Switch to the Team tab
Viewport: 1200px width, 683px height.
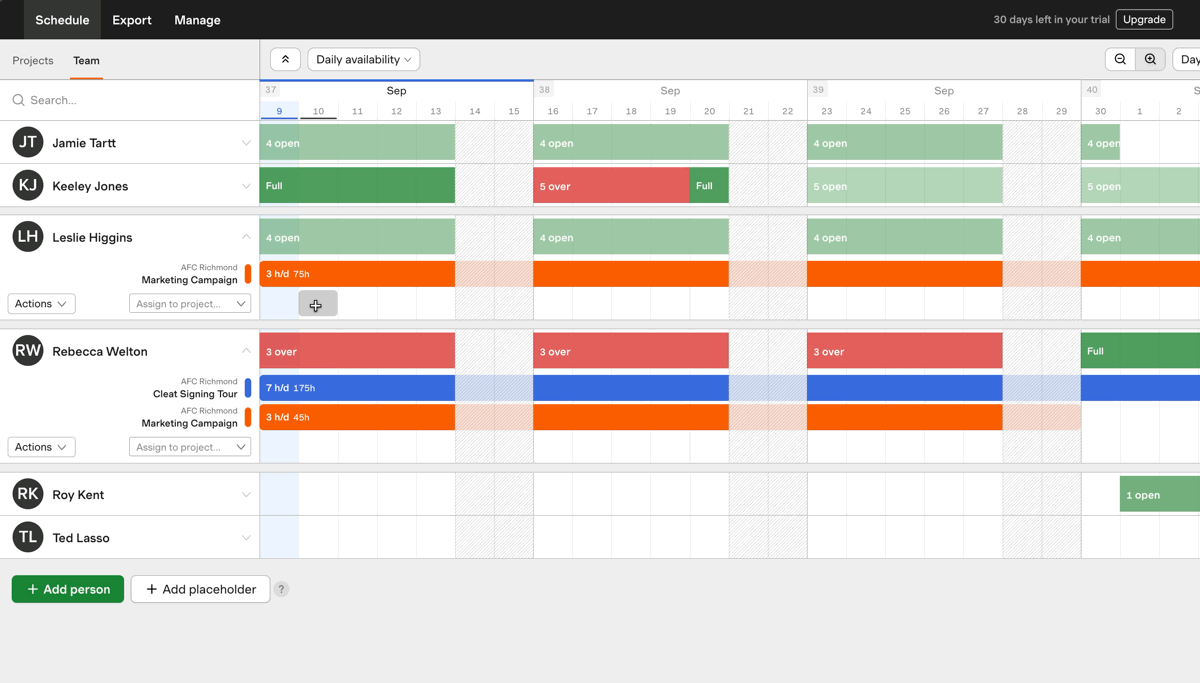click(86, 61)
